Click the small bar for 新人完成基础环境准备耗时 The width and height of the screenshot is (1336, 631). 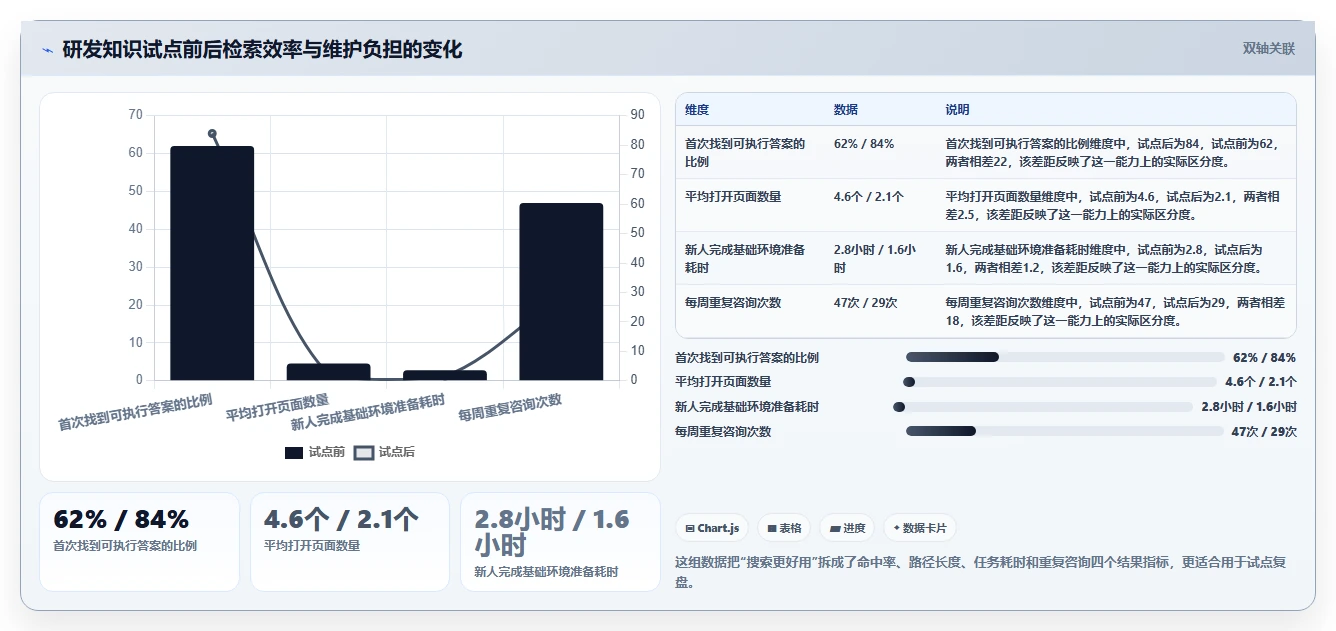tap(445, 375)
